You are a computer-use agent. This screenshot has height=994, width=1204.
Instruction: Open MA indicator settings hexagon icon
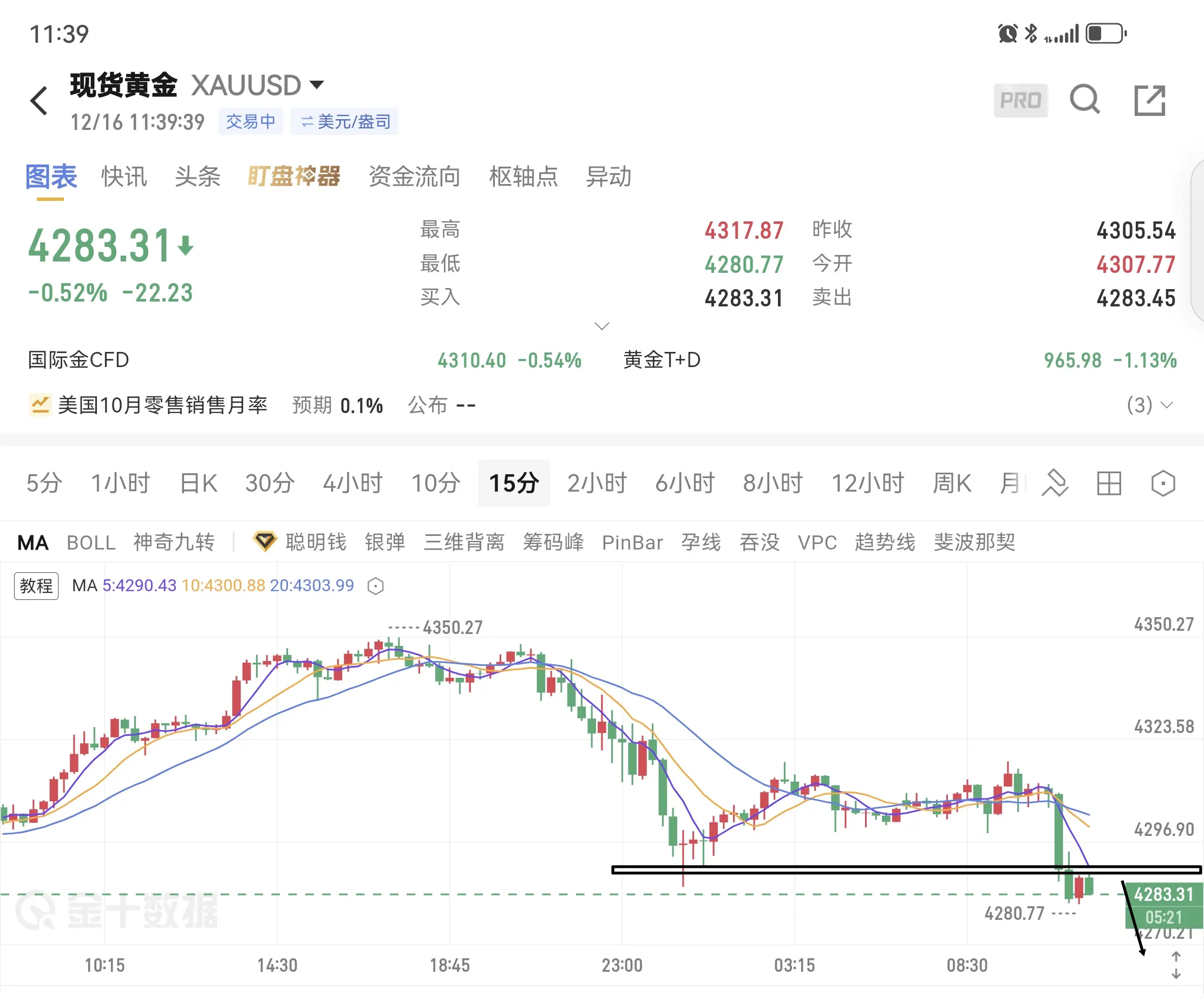(x=376, y=586)
